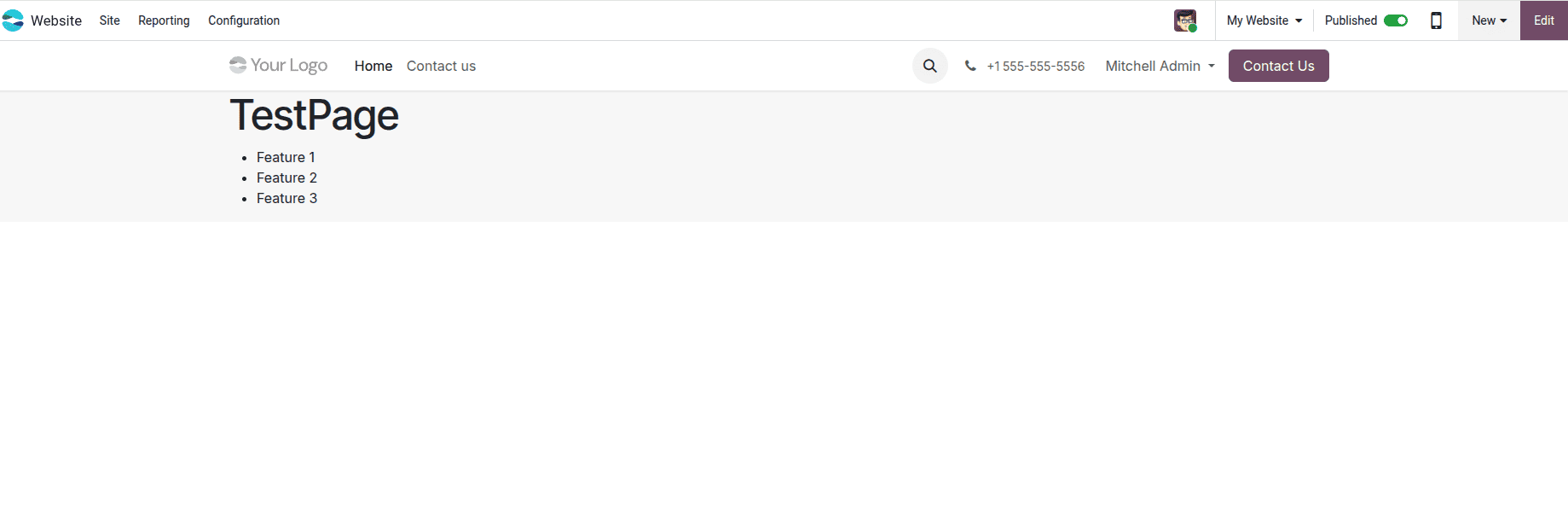Screen dimensions: 1568x518
Task: Click the Edit button
Action: [1543, 20]
